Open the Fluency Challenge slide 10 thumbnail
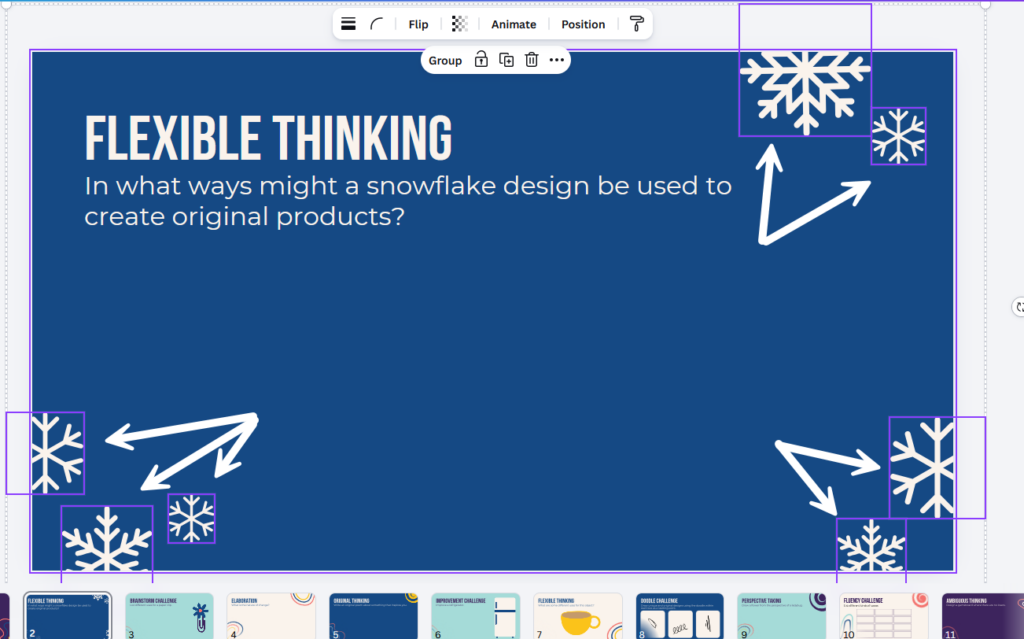 [x=883, y=615]
